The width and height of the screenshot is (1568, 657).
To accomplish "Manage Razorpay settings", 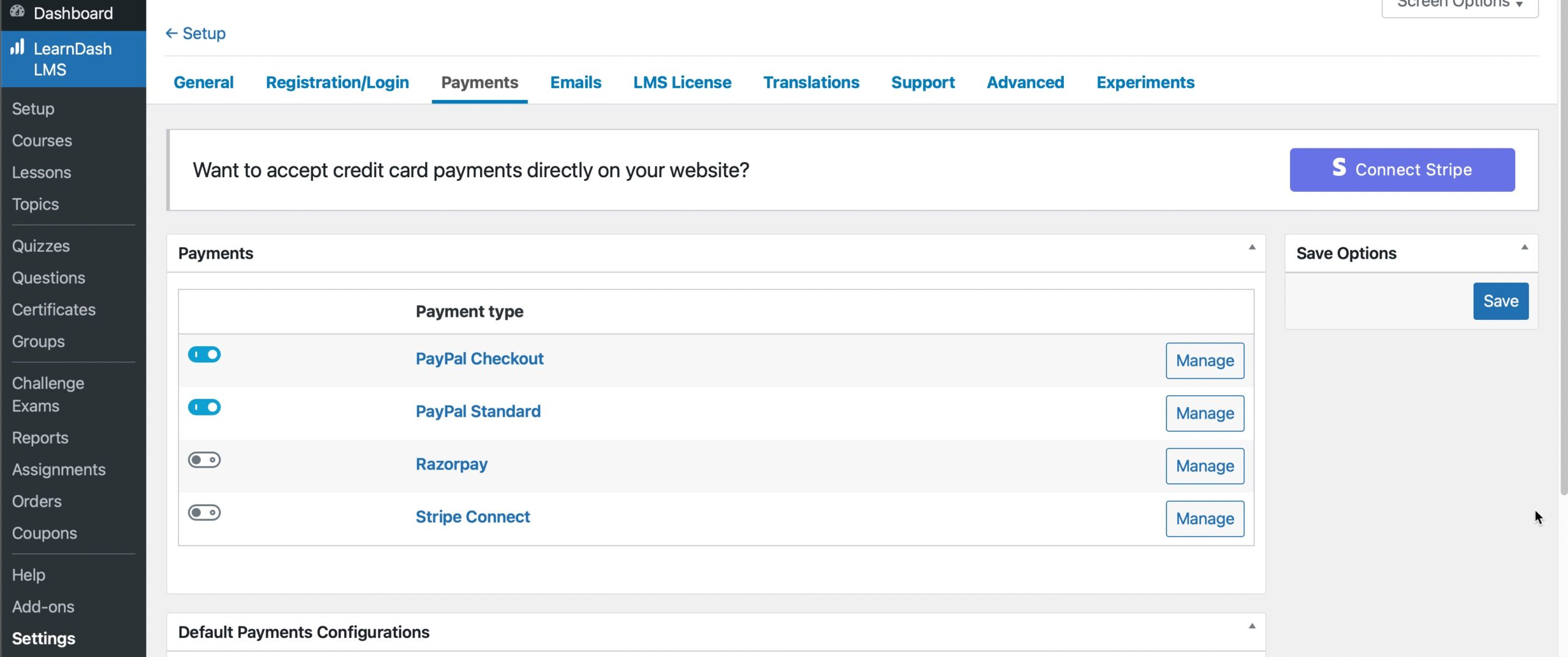I will 1205,466.
